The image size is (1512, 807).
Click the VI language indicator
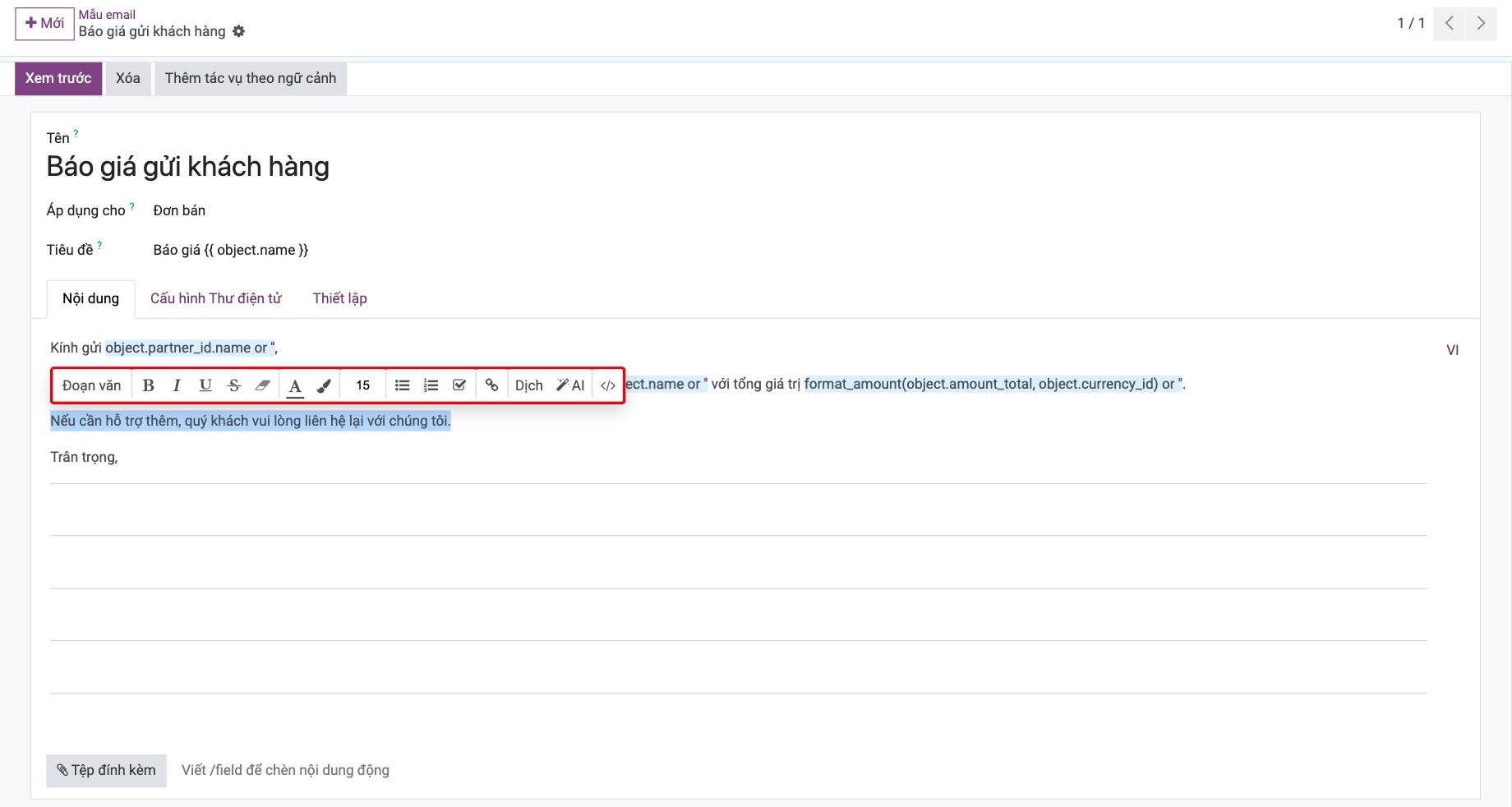pyautogui.click(x=1453, y=350)
